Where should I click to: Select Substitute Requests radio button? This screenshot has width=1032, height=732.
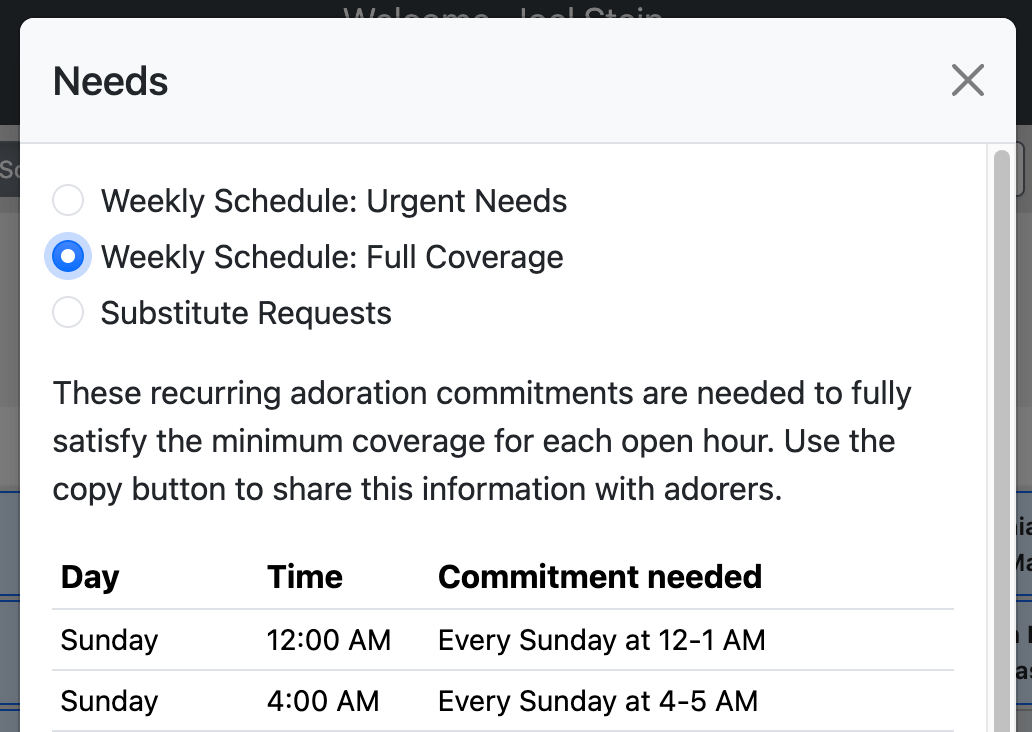point(68,313)
